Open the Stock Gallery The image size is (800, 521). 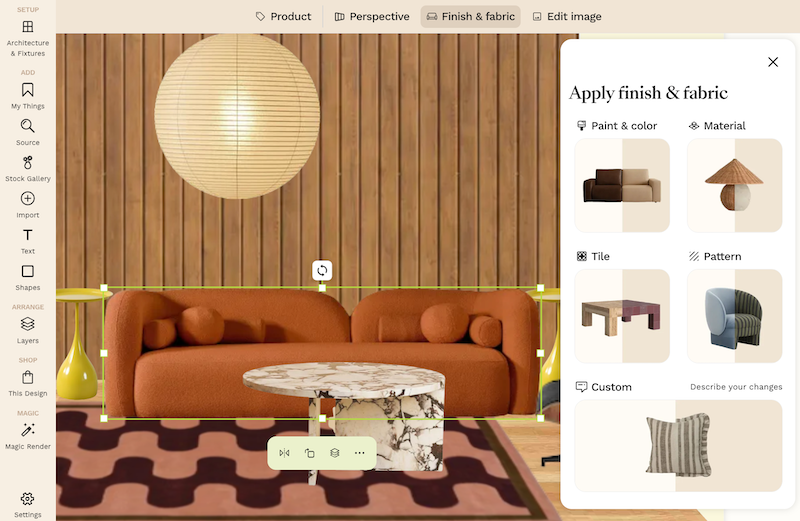(x=28, y=168)
